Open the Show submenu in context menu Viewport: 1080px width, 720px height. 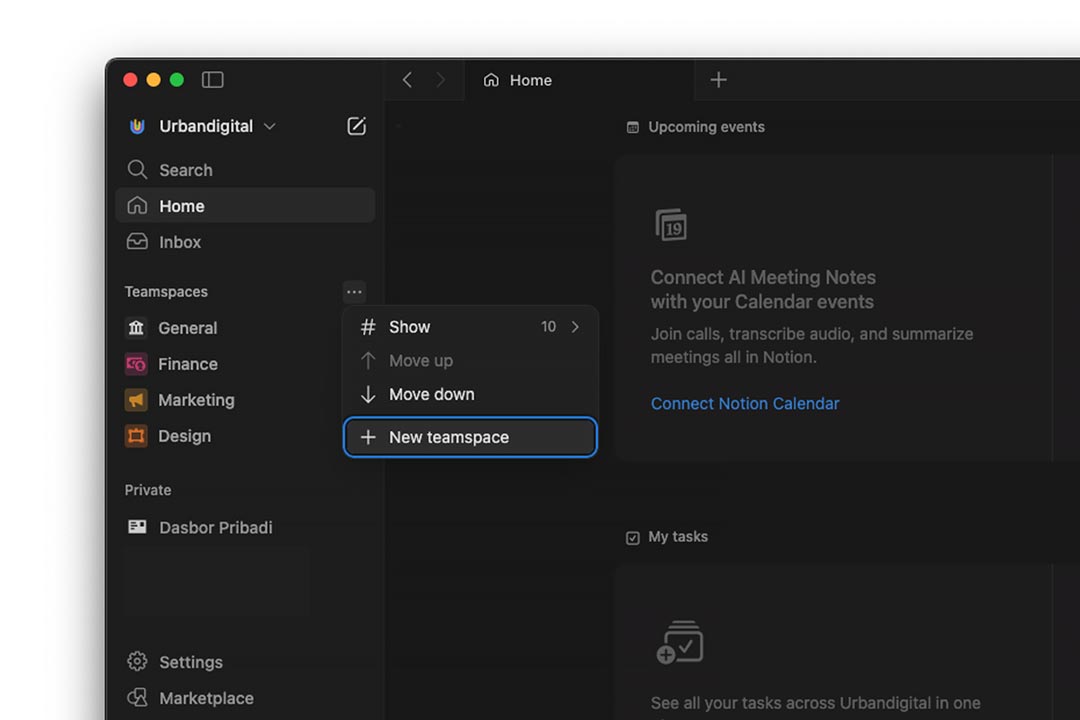[x=470, y=327]
